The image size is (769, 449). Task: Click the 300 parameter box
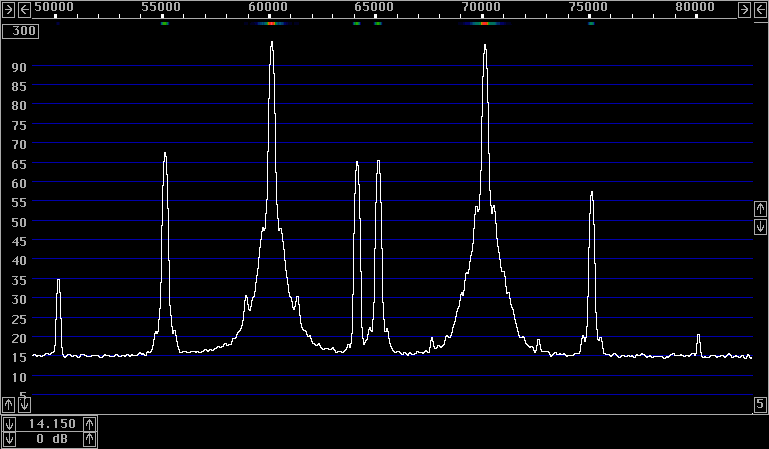click(21, 31)
